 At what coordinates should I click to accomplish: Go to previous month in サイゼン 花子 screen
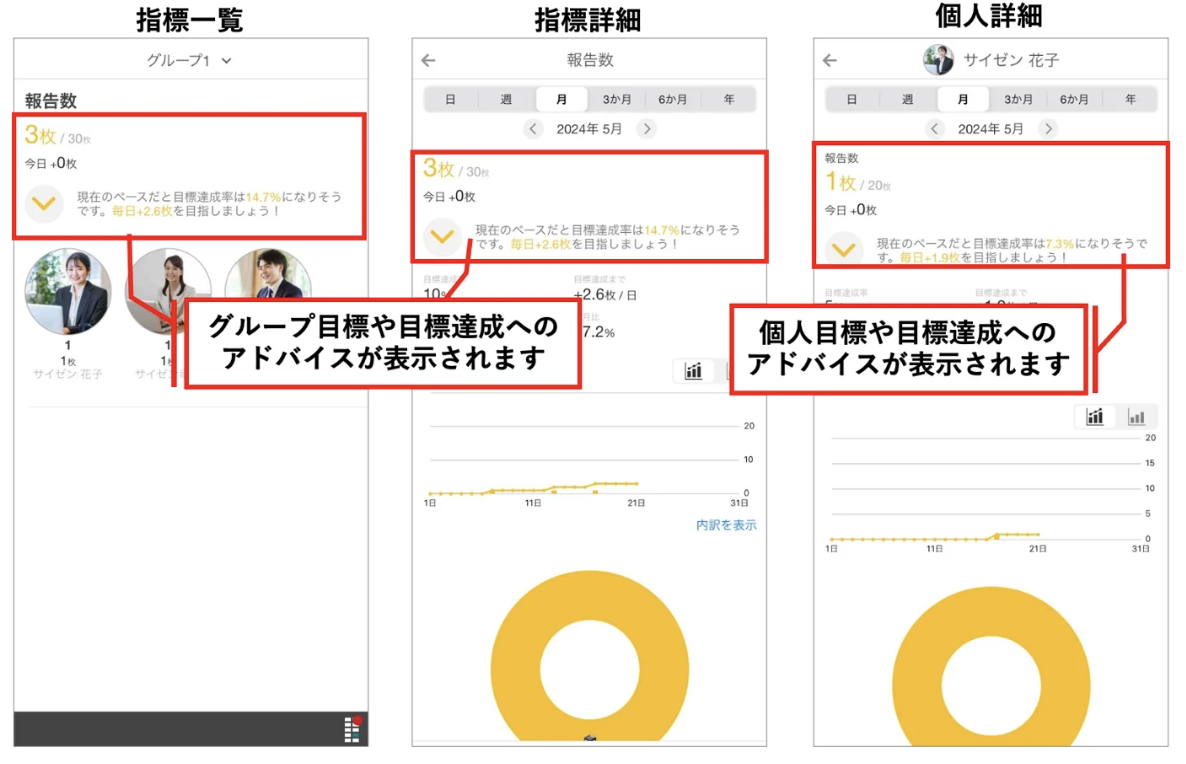point(935,129)
